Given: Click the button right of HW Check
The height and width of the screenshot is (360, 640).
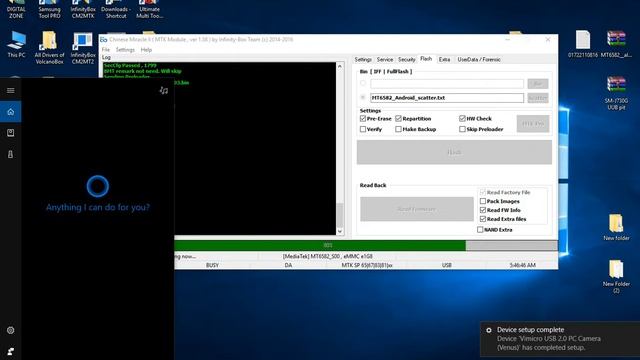Looking at the screenshot, I should (533, 124).
